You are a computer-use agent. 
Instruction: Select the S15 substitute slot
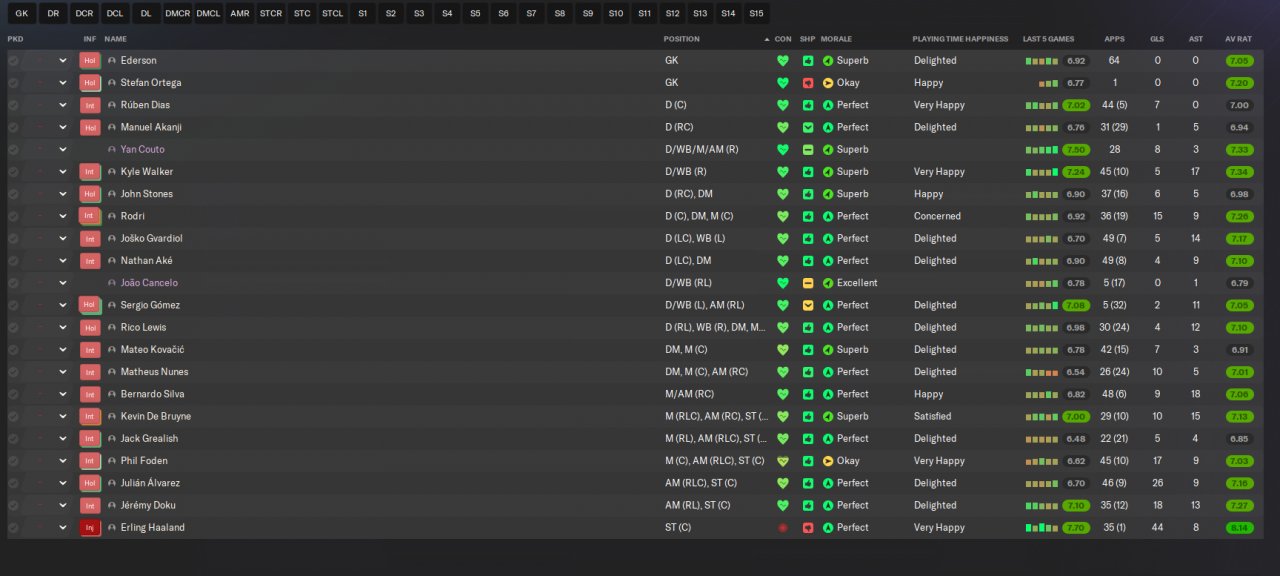pyautogui.click(x=756, y=14)
